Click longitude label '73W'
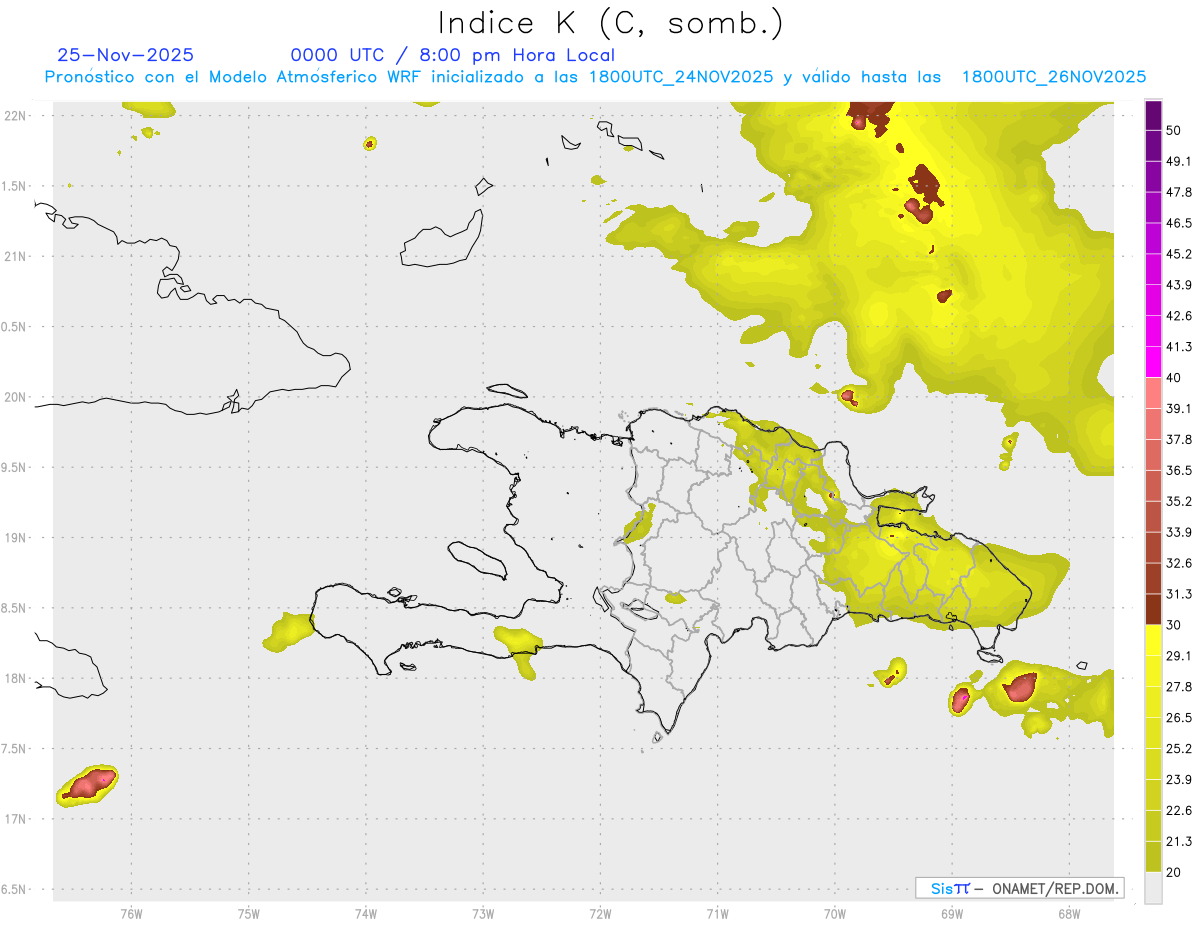Viewport: 1200px width, 927px height. 483,914
